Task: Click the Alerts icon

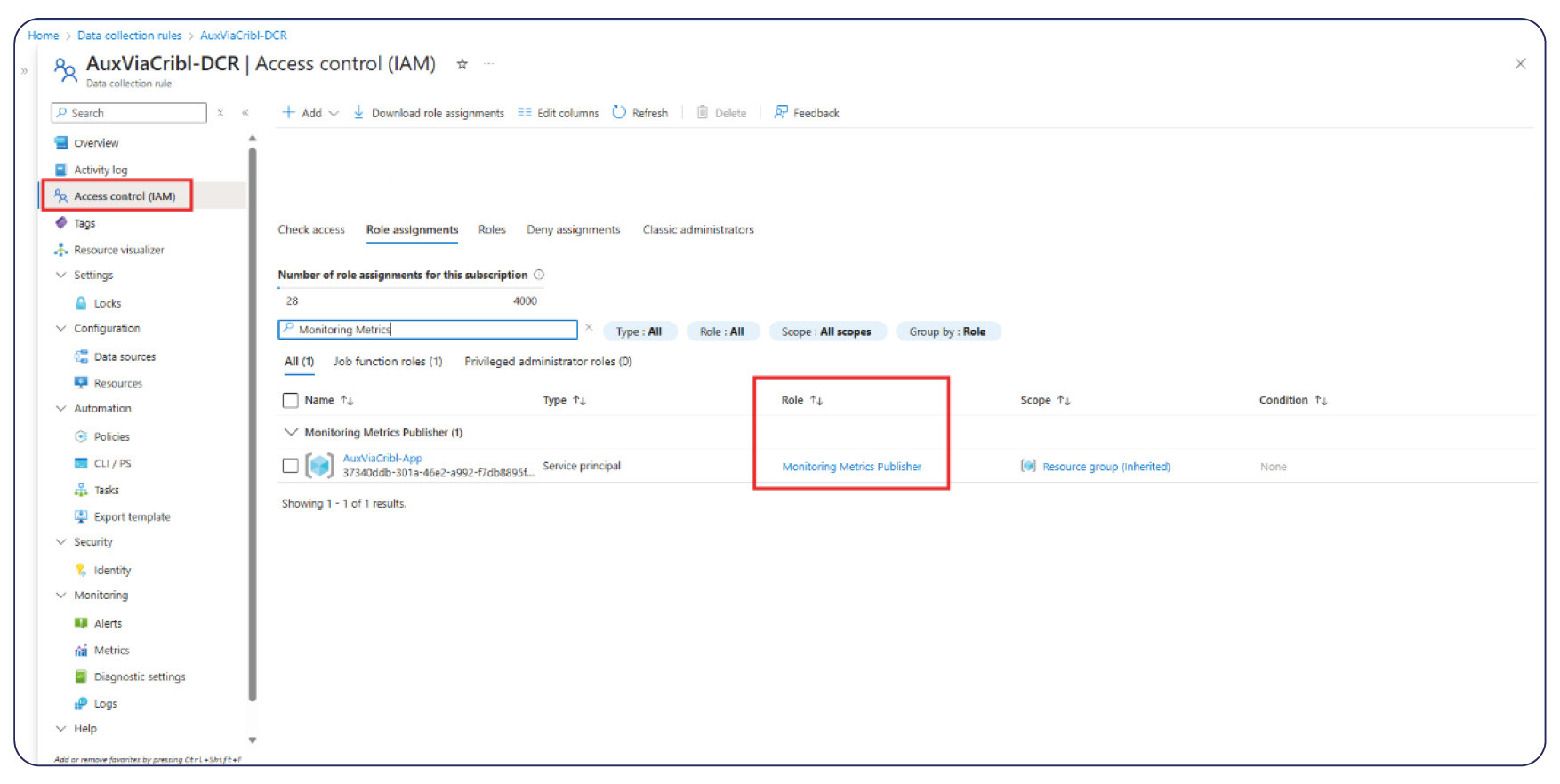Action: click(x=81, y=623)
